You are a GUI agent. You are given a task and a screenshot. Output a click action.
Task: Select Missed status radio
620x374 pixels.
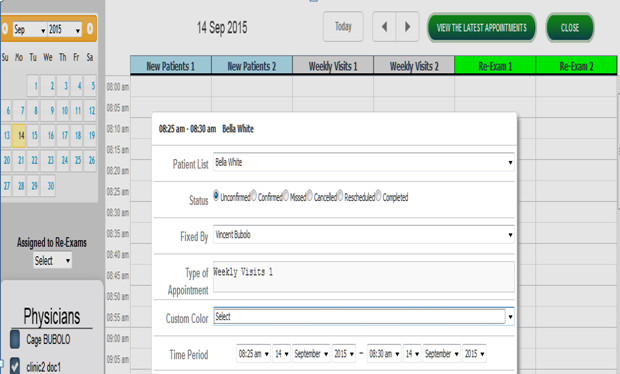tap(285, 195)
